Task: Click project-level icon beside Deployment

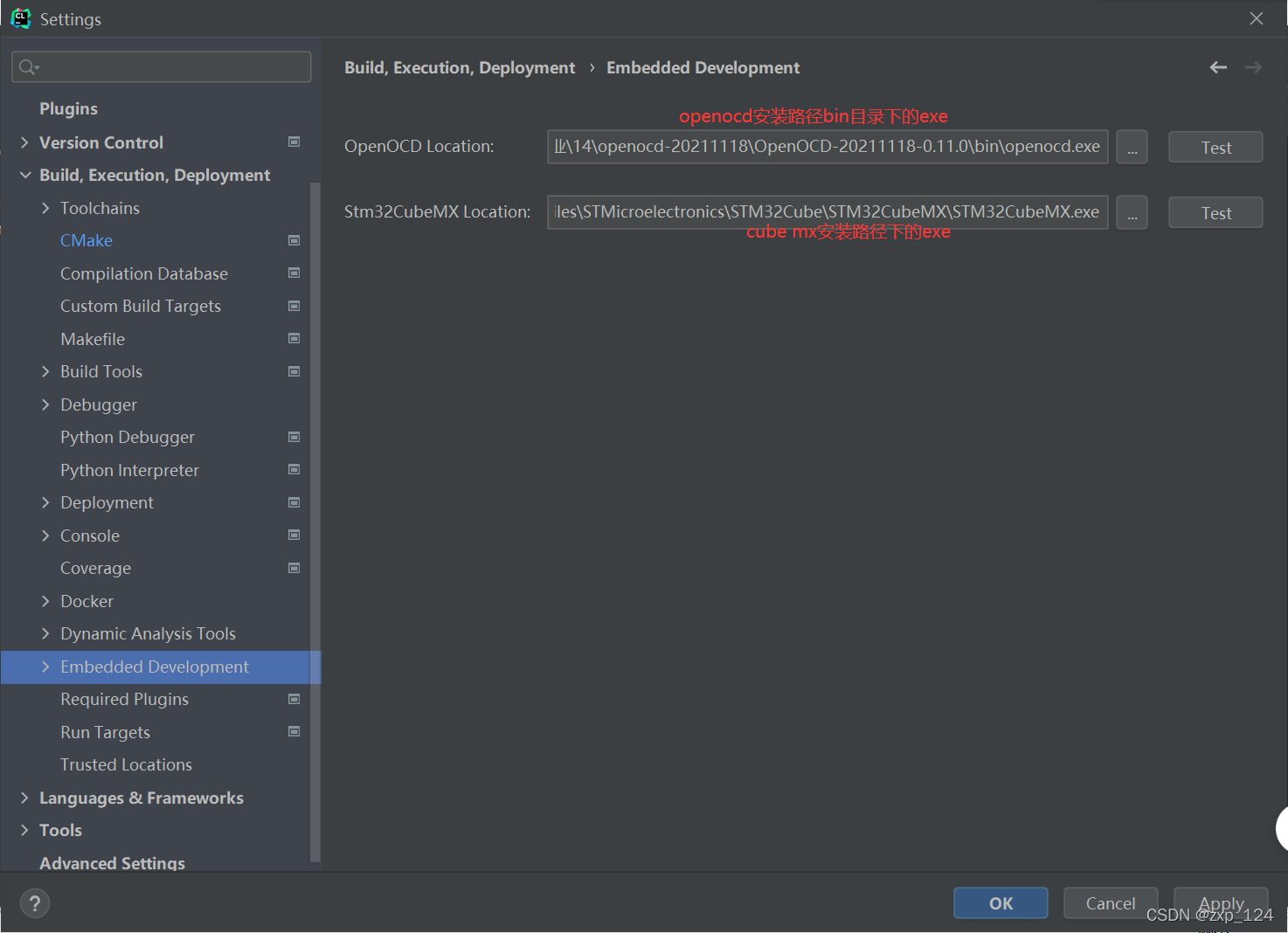Action: tap(294, 502)
